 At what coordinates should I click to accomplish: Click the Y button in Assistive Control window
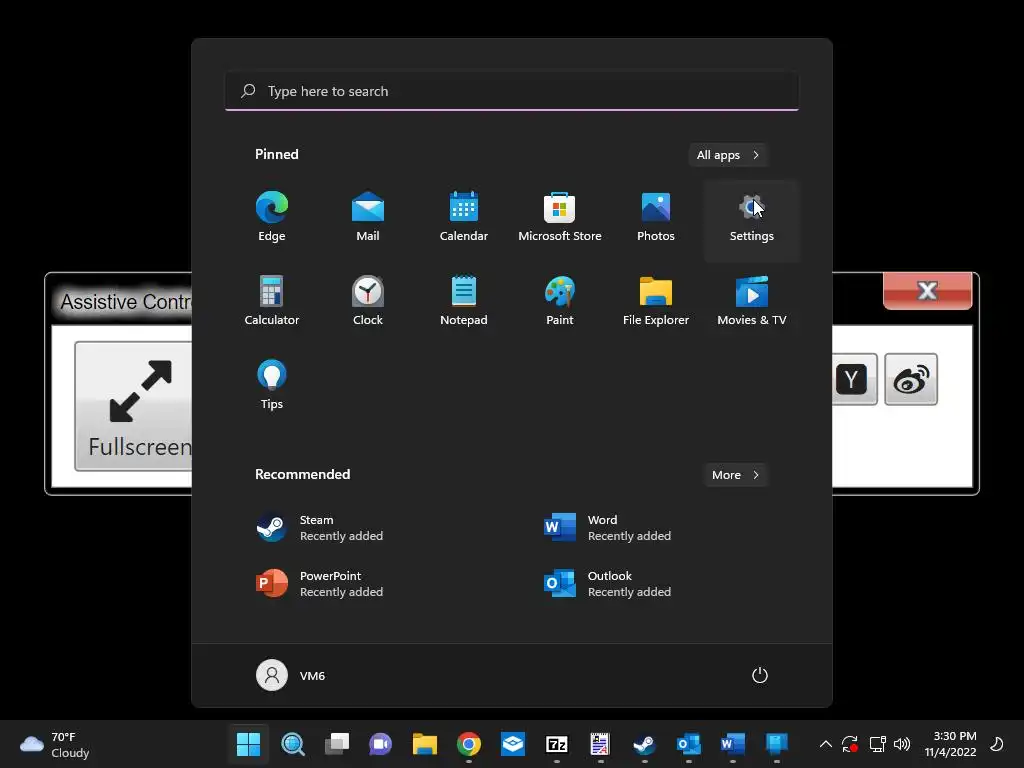pos(854,379)
